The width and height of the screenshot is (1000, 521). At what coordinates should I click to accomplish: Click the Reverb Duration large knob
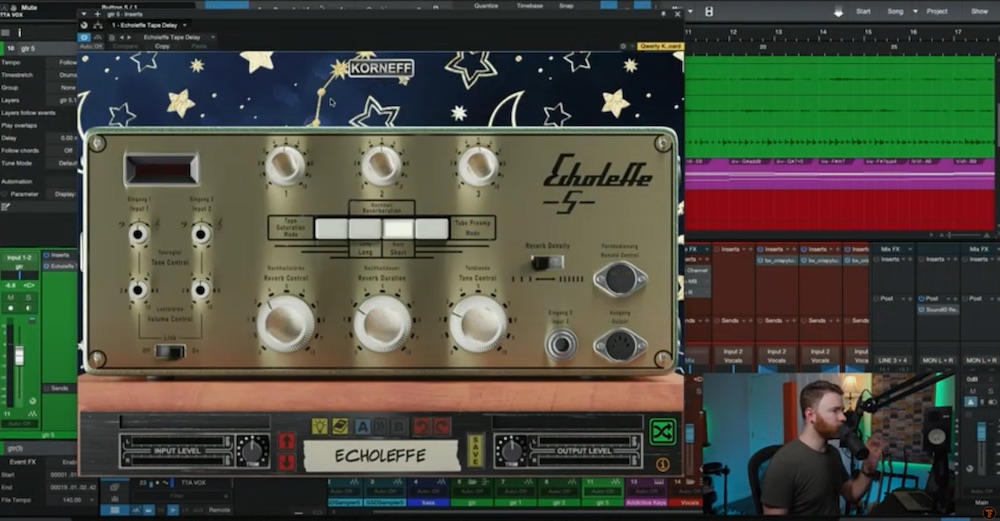click(382, 323)
